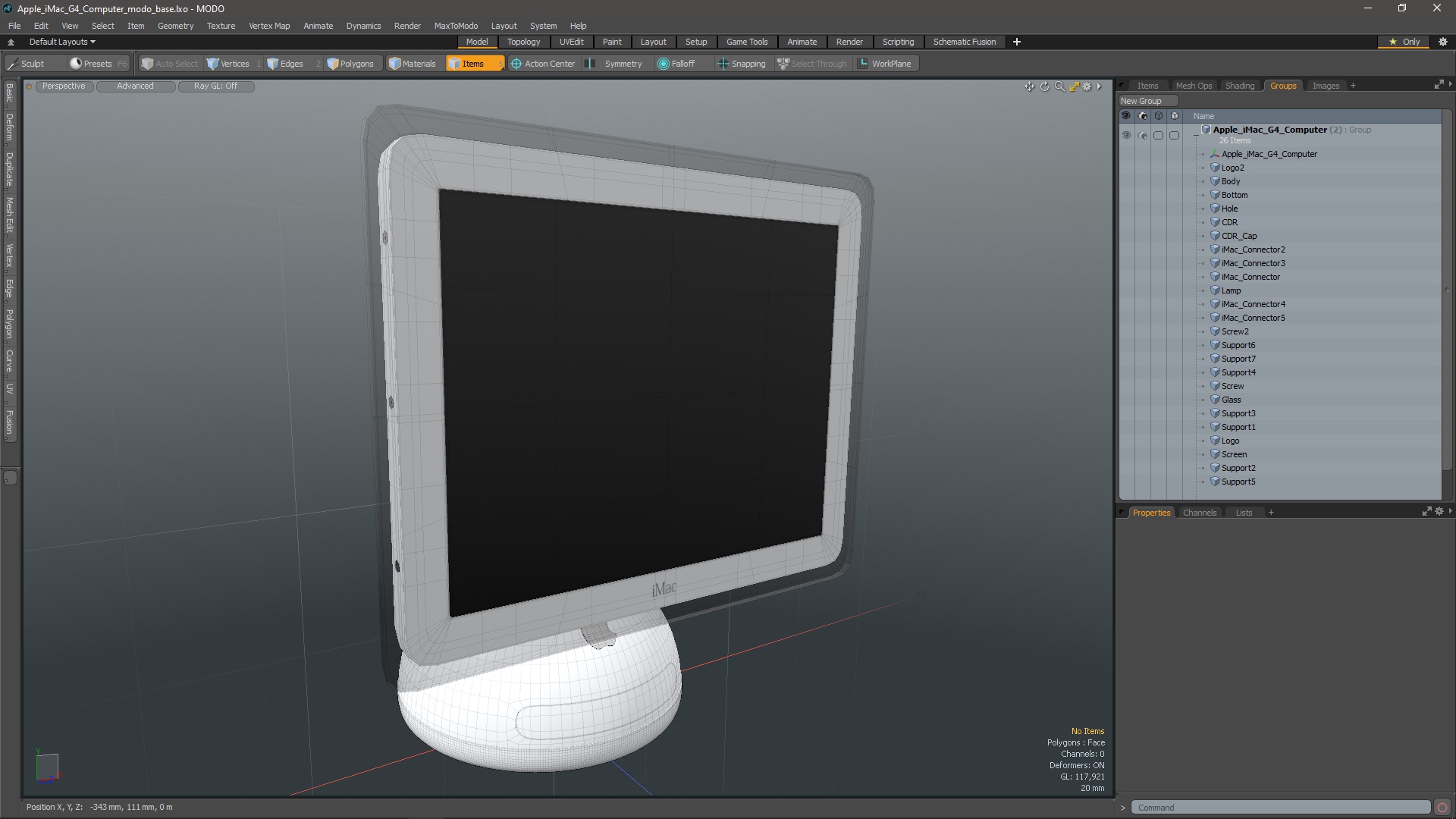Click the viewport maximize arrows icon
Image resolution: width=1456 pixels, height=819 pixels.
click(x=1074, y=86)
